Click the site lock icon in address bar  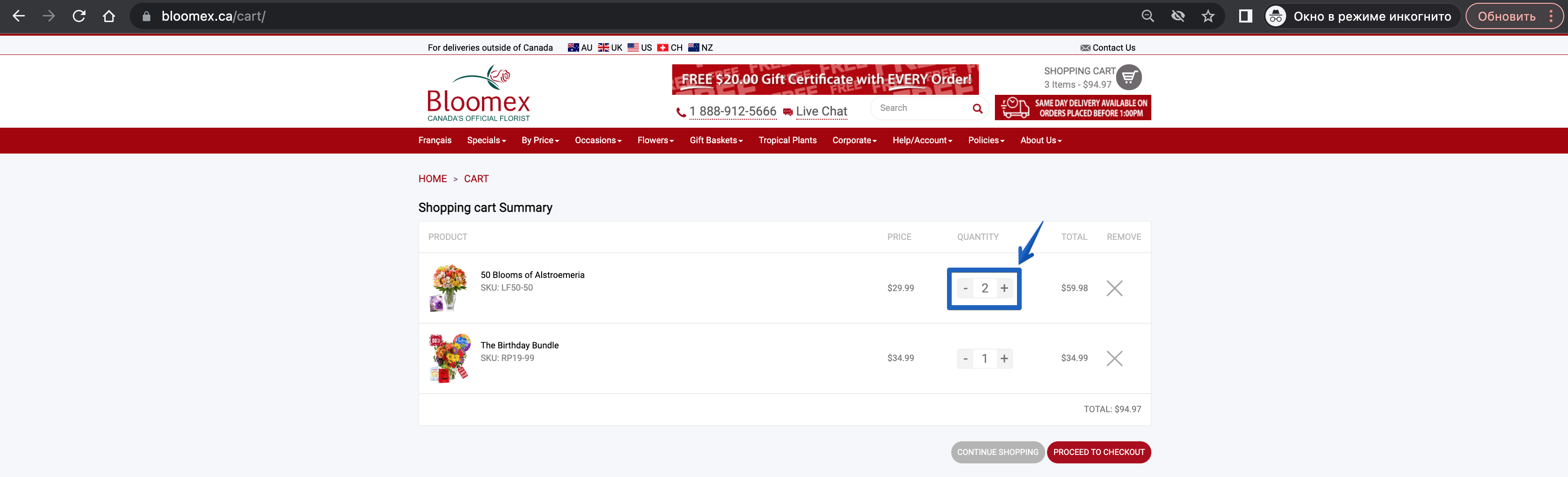pyautogui.click(x=146, y=16)
